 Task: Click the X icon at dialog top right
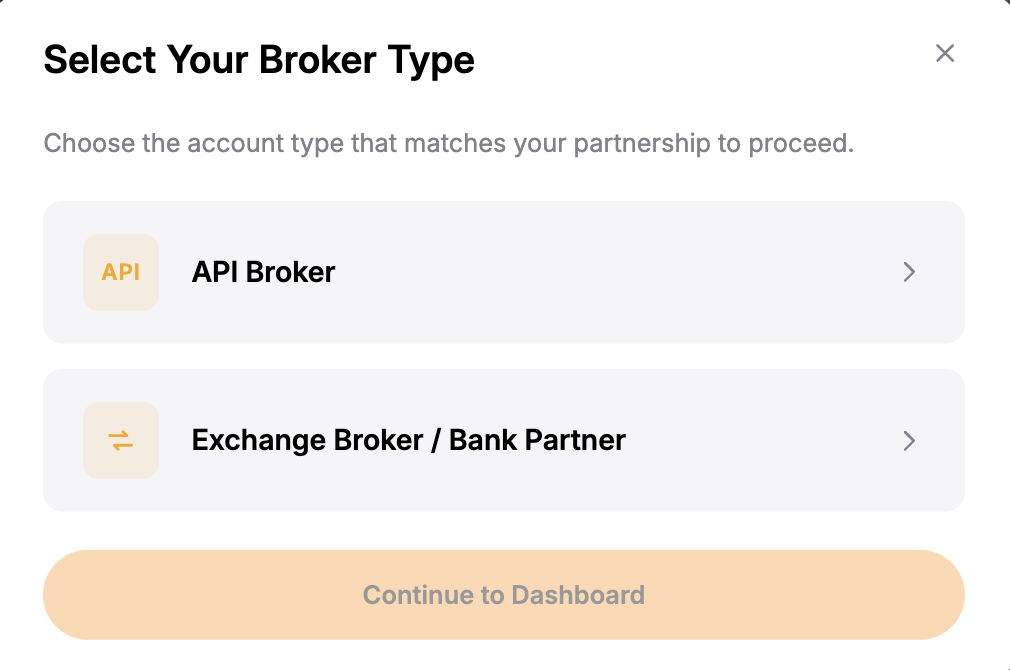pyautogui.click(x=945, y=53)
